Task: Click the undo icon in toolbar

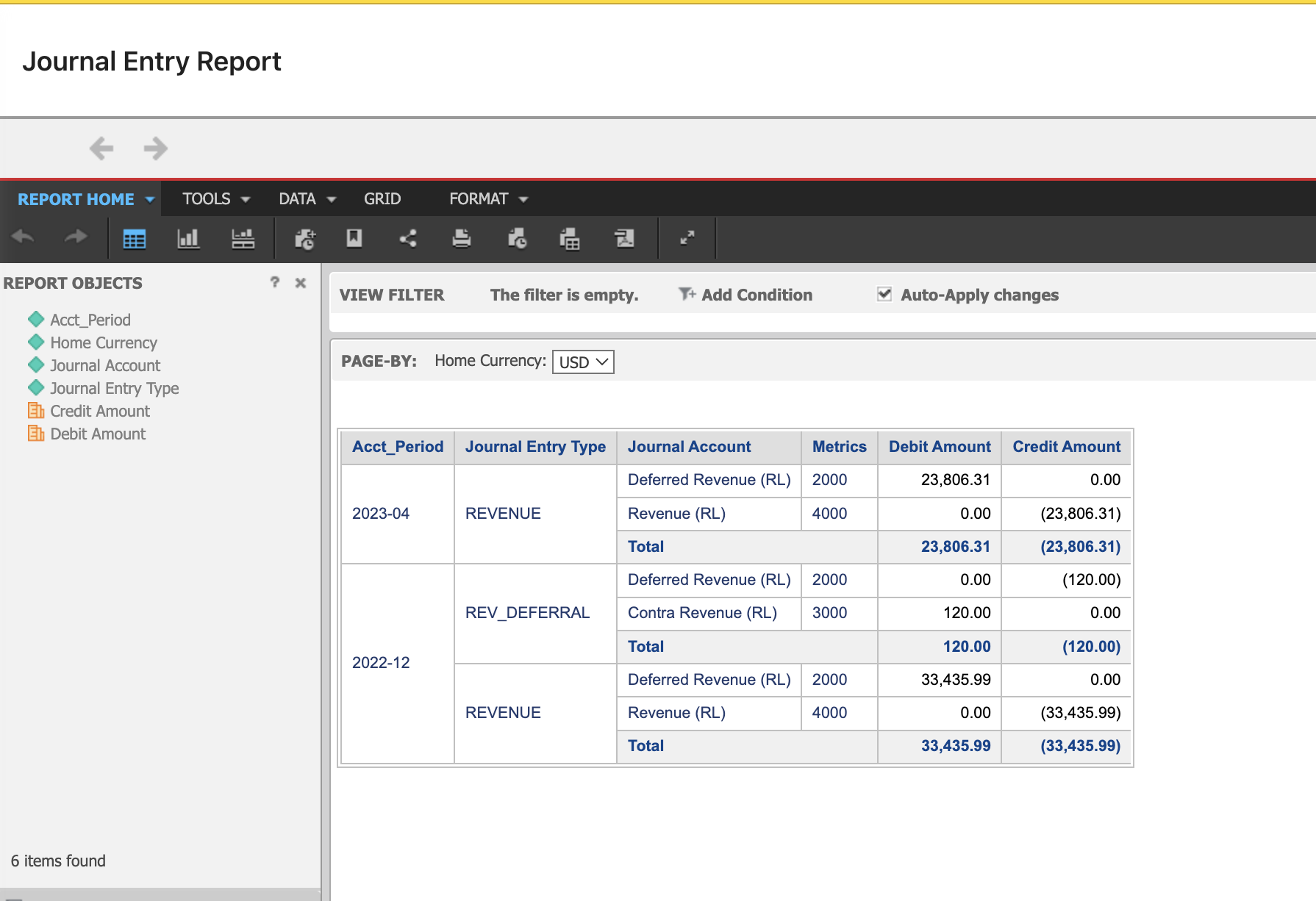Action: [x=24, y=238]
